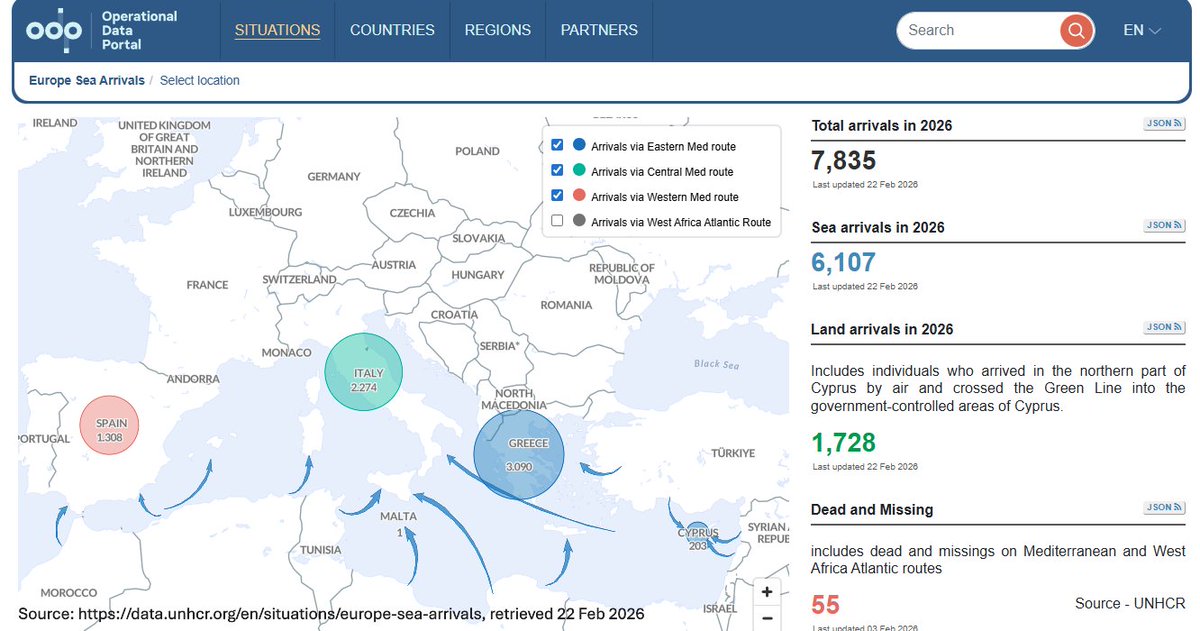Click the Europe Sea Arrivals breadcrumb

click(x=87, y=80)
